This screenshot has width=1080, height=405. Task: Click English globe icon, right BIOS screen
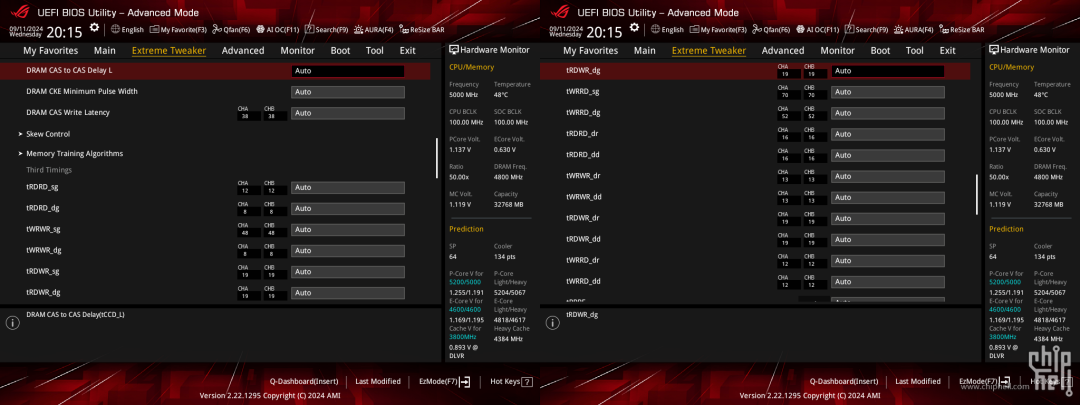pyautogui.click(x=655, y=30)
